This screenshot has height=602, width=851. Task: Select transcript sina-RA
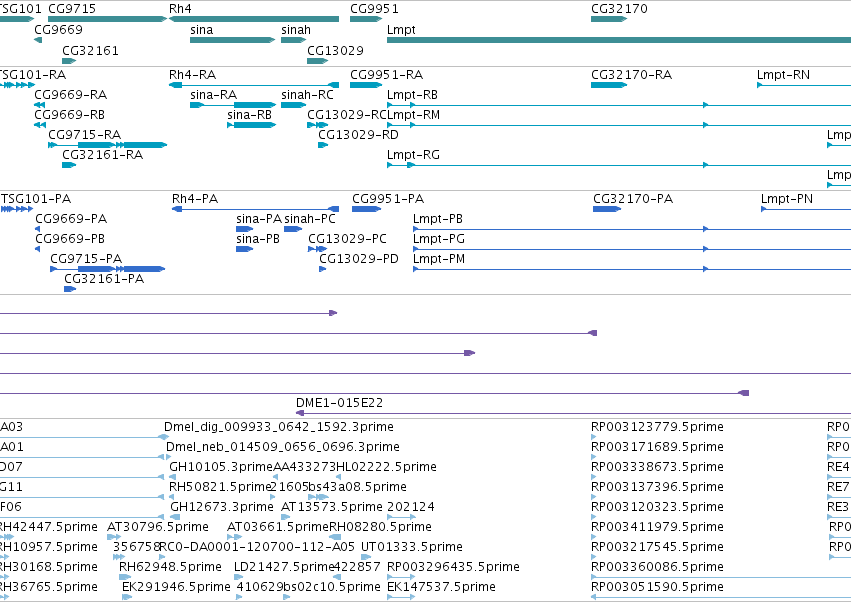233,105
